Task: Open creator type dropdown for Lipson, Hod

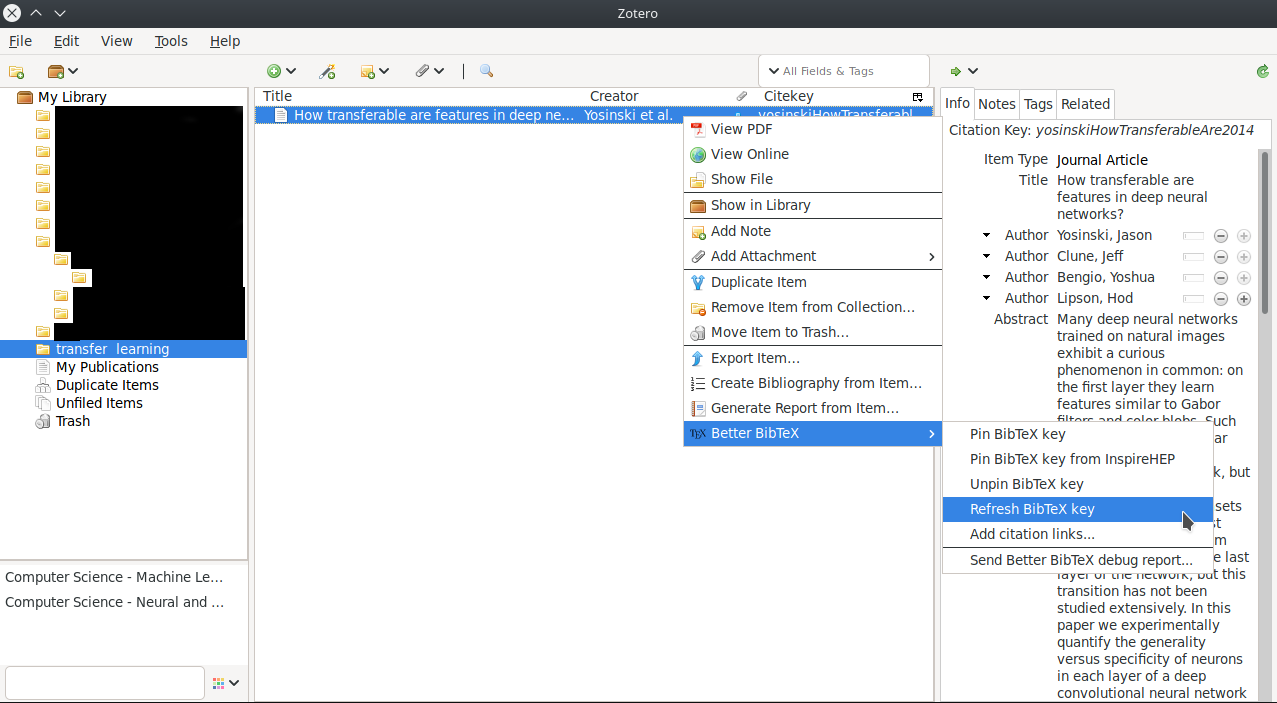Action: (x=986, y=298)
